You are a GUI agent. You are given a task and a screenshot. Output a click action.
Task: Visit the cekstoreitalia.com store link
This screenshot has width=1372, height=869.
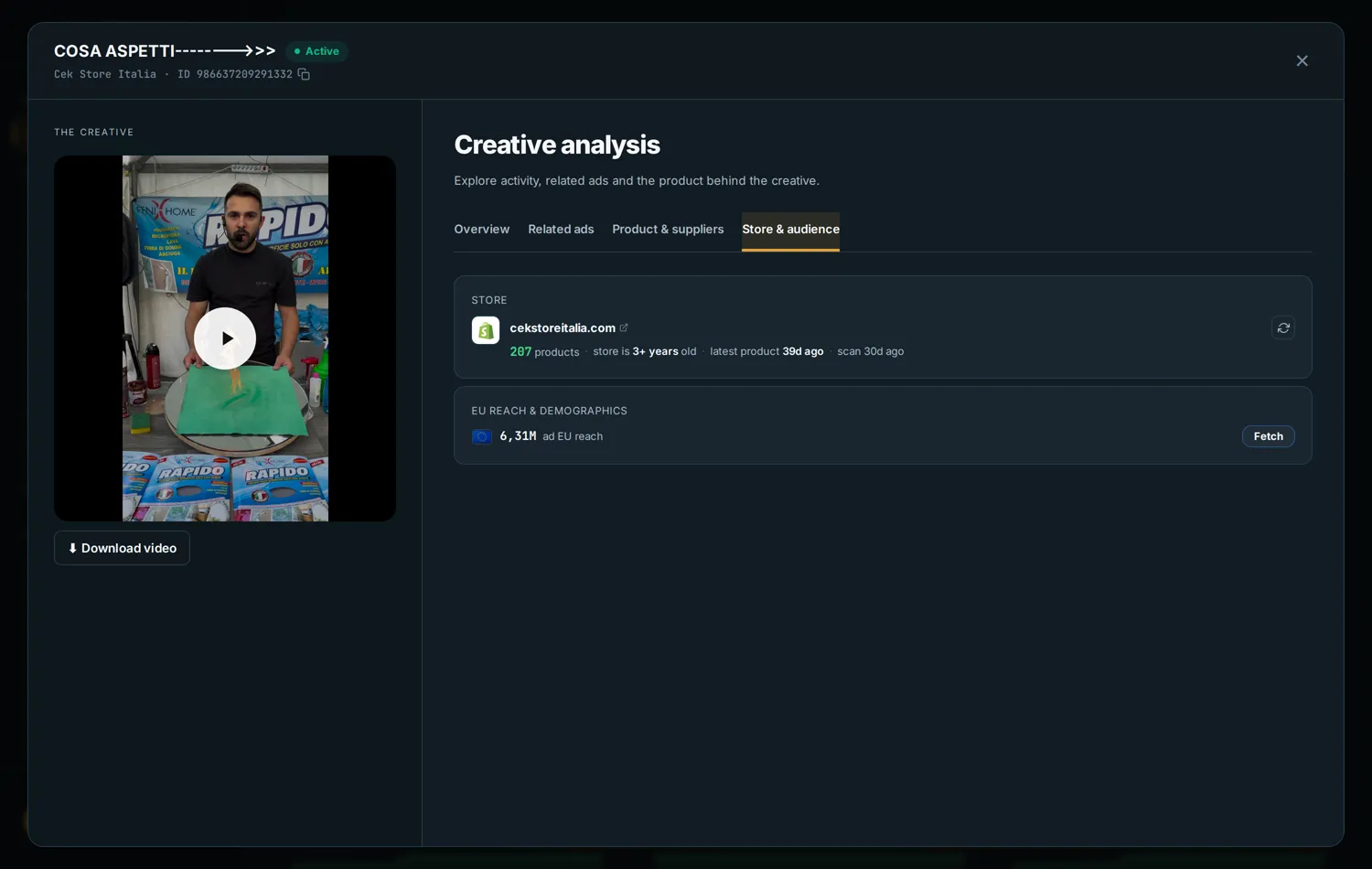tap(563, 327)
